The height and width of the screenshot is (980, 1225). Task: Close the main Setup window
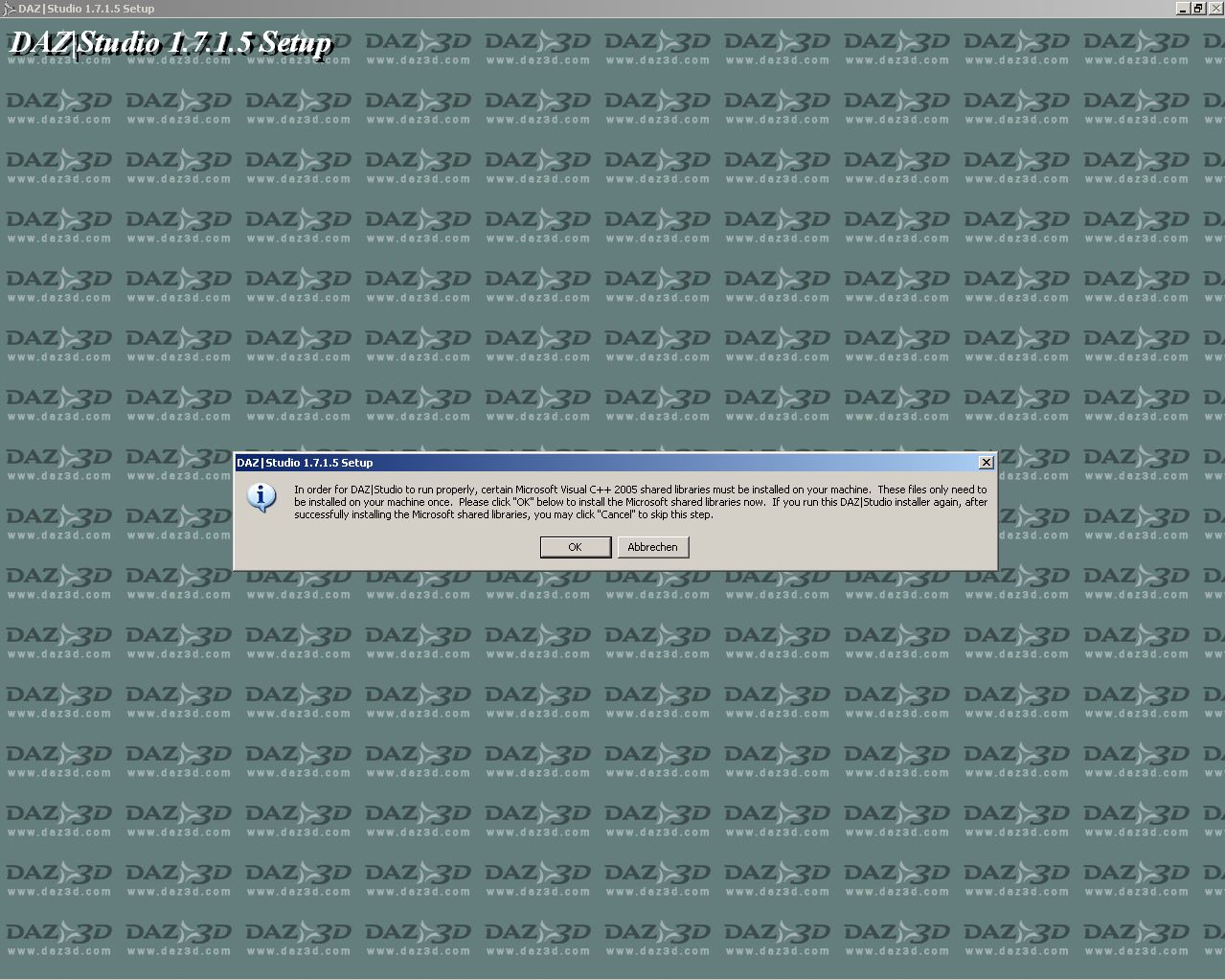(x=1215, y=8)
